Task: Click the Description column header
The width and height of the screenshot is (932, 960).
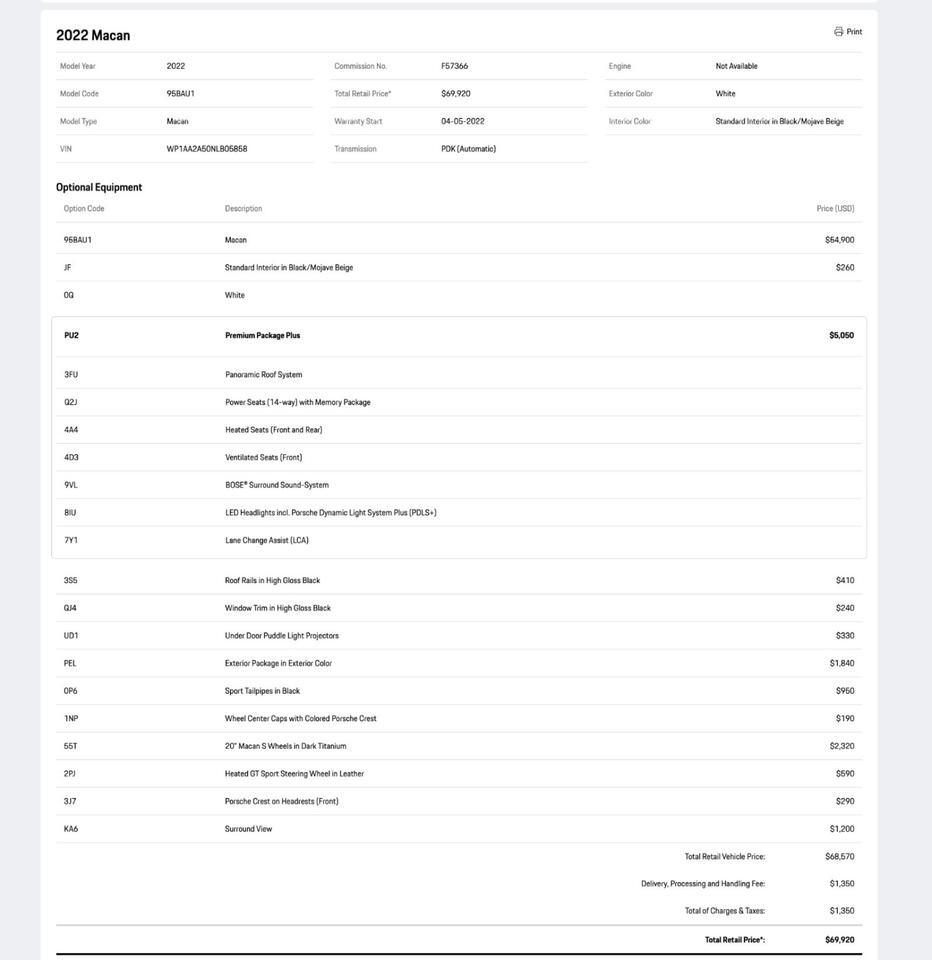Action: coord(243,209)
